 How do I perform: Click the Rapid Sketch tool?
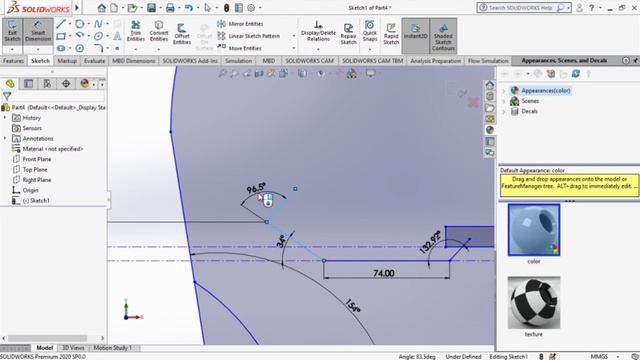[391, 34]
